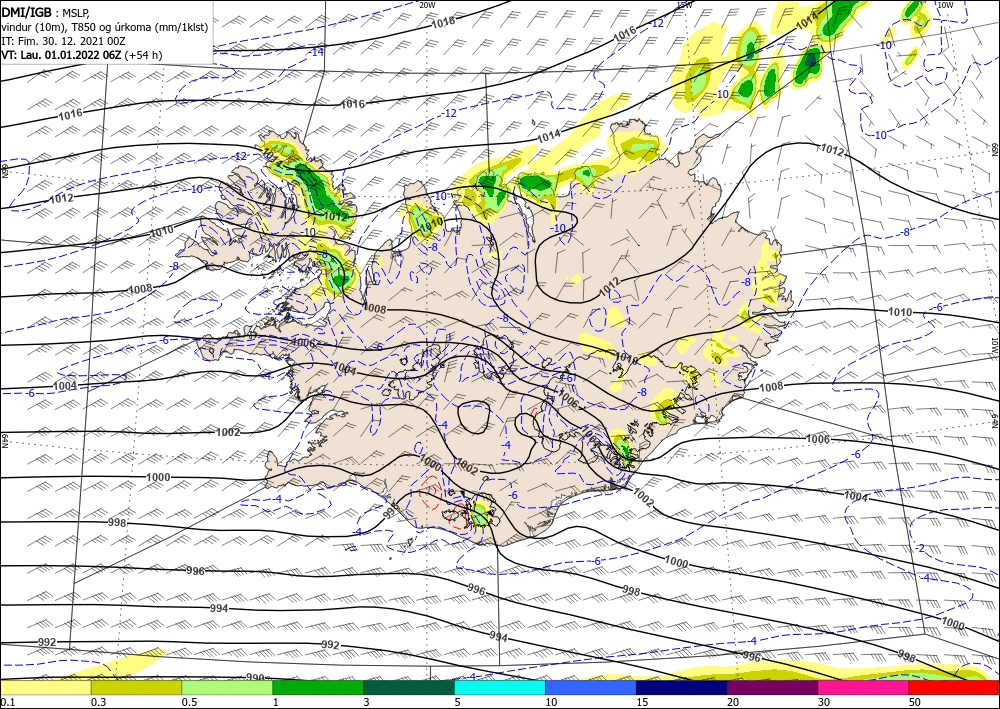Screen dimensions: 1000x709
Task: Click the light green 0.5 legend swatch
Action: pyautogui.click(x=227, y=688)
